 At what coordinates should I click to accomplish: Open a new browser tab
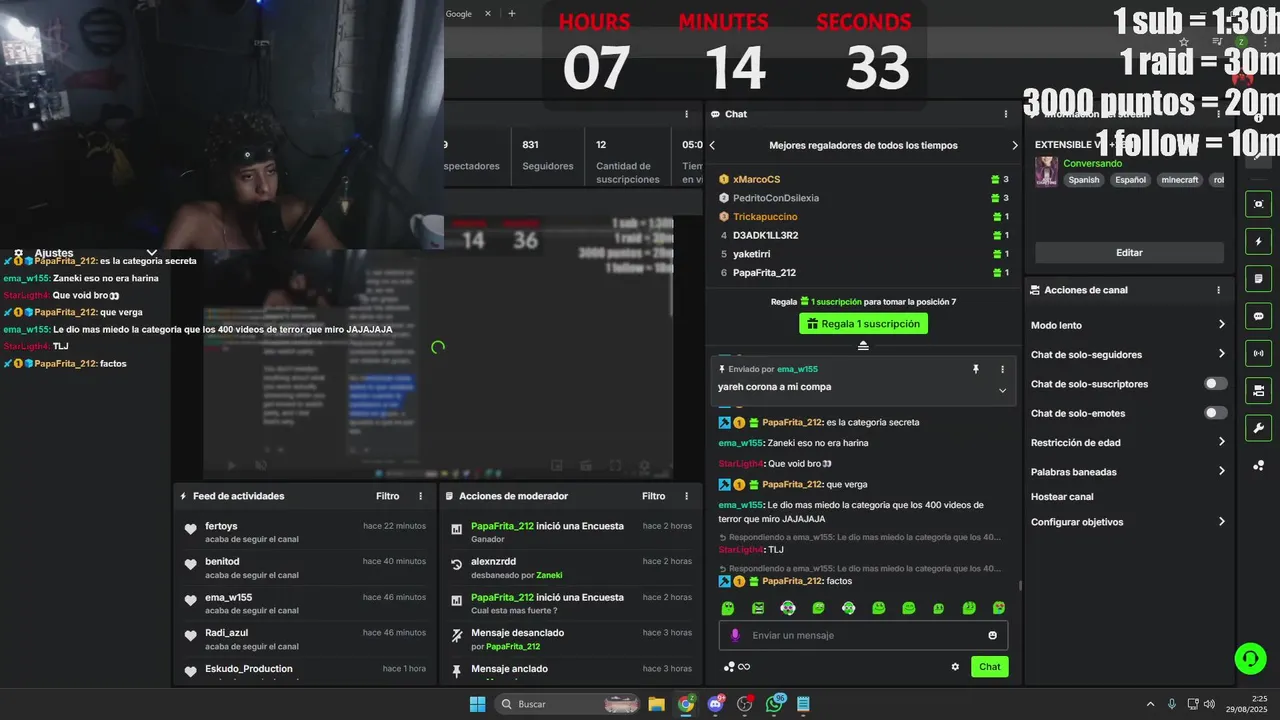(x=512, y=14)
